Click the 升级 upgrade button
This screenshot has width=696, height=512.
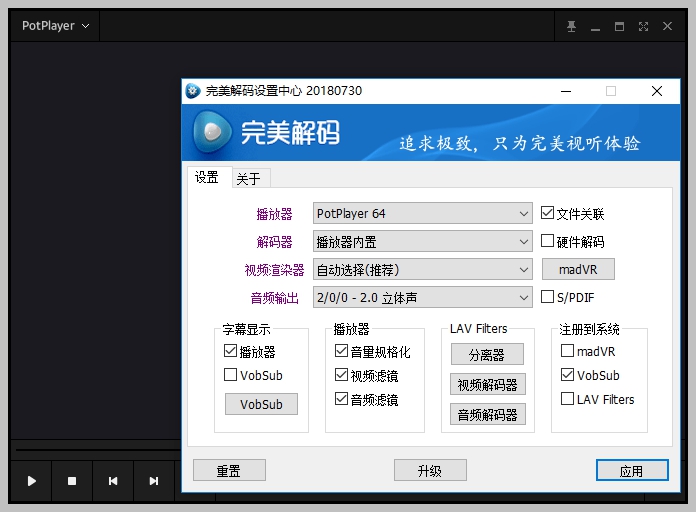point(430,470)
